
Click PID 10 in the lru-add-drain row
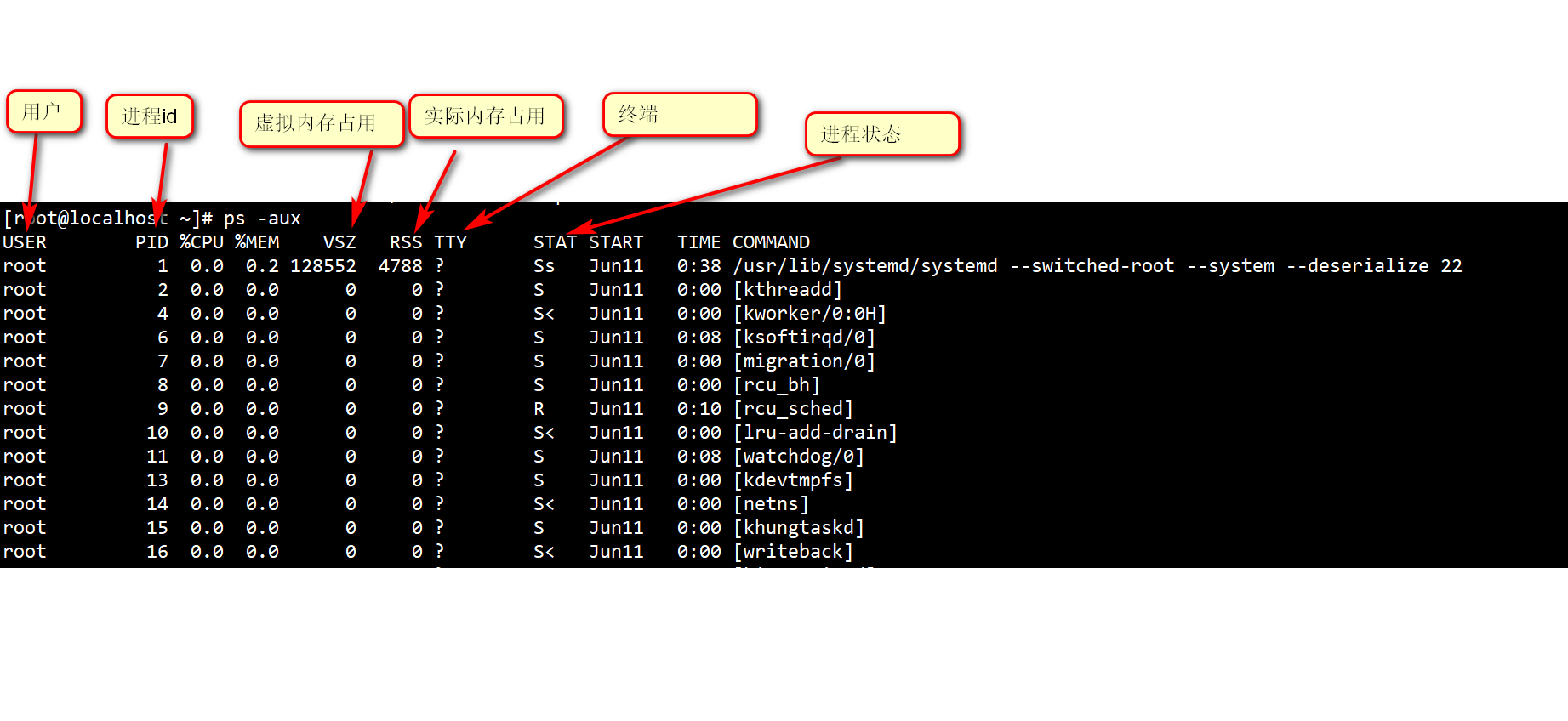[157, 433]
